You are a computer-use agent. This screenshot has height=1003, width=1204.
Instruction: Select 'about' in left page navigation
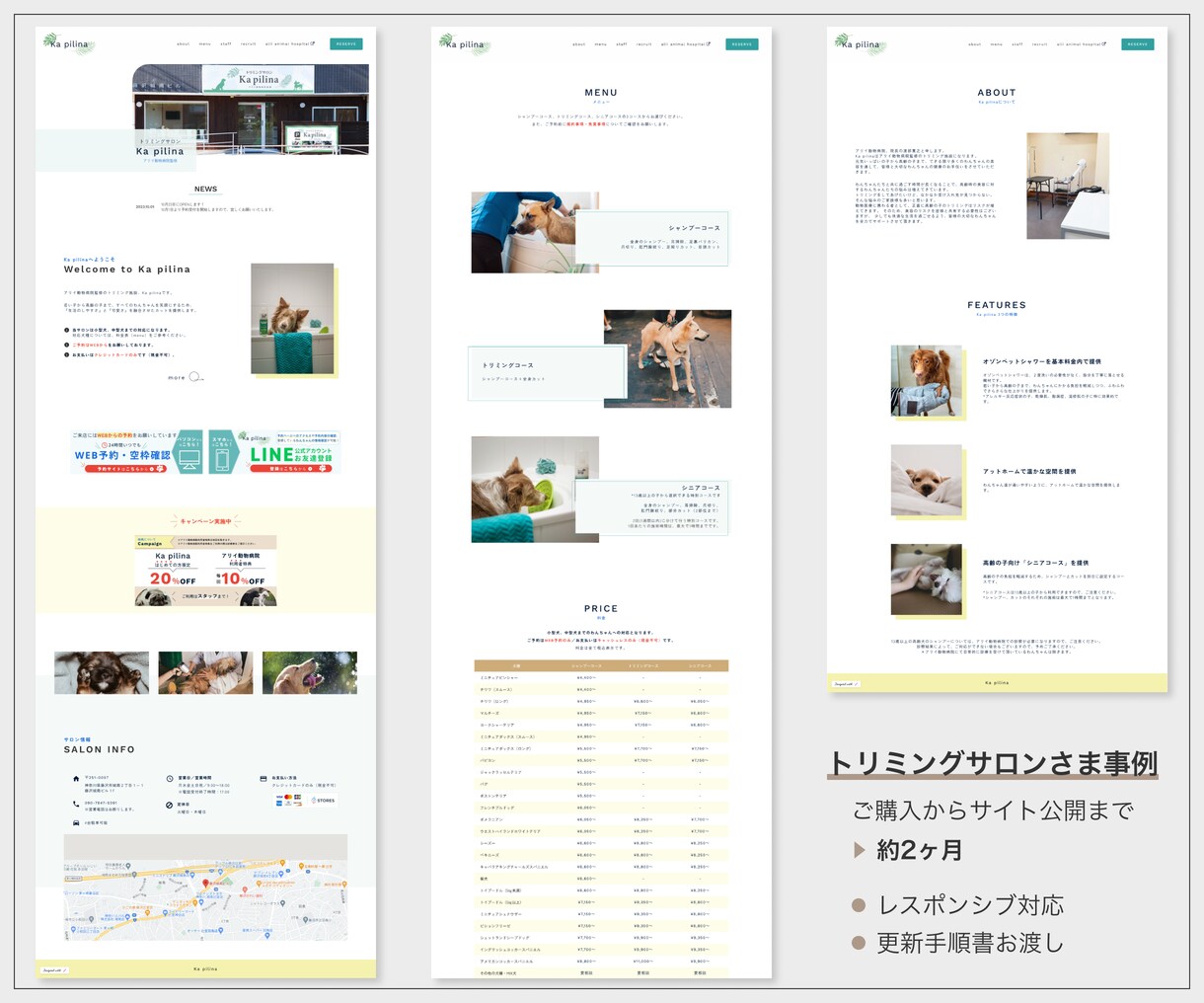[183, 43]
